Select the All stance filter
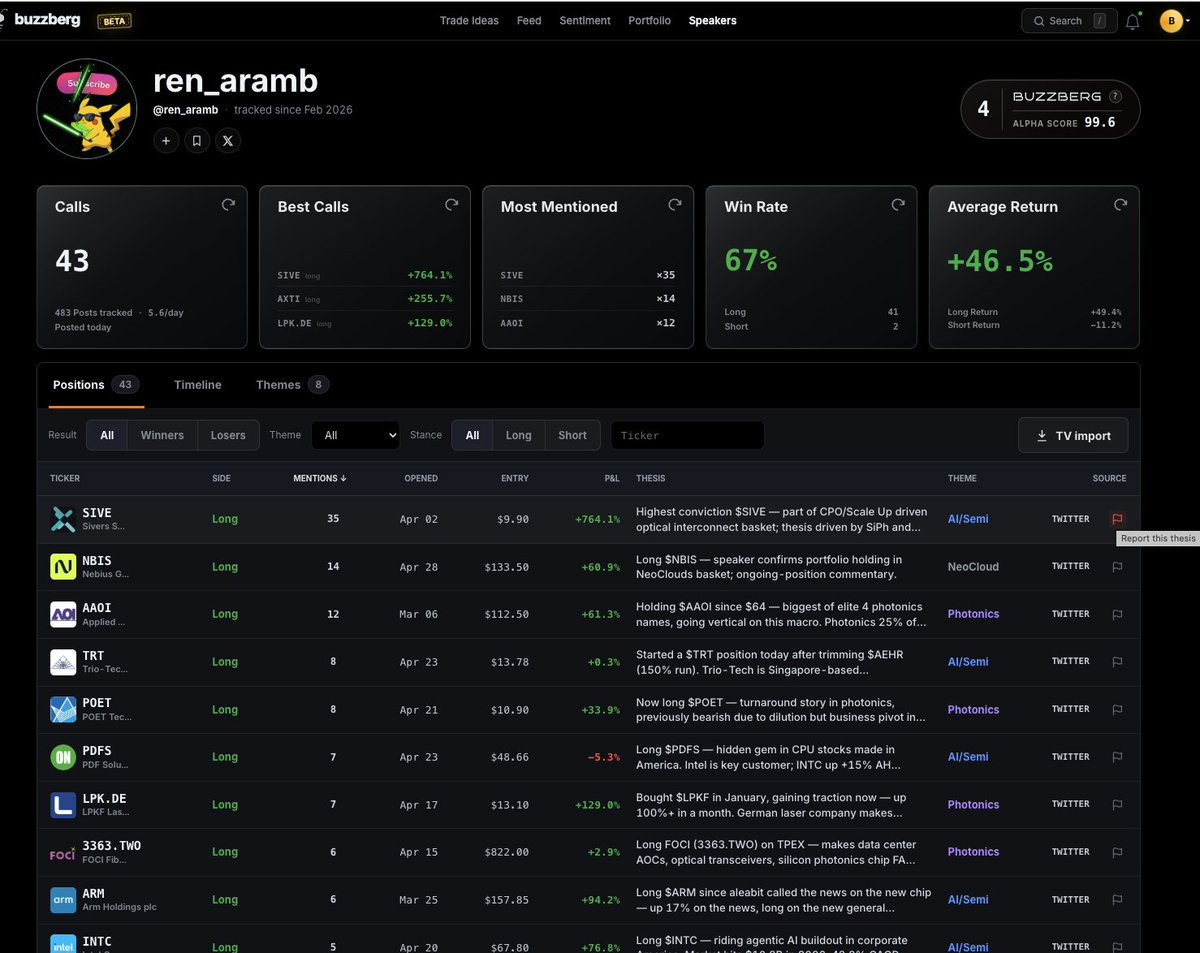Viewport: 1200px width, 953px height. pyautogui.click(x=472, y=435)
